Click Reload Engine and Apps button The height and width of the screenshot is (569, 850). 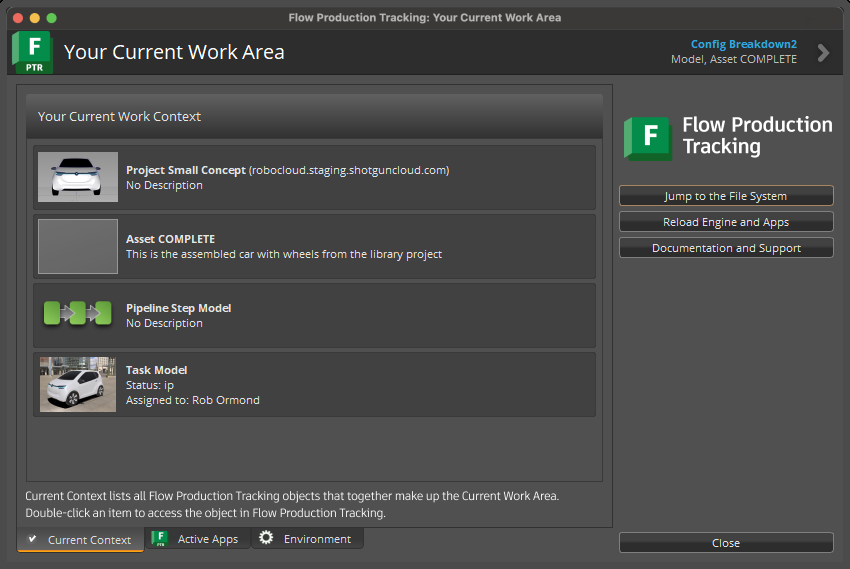click(726, 222)
